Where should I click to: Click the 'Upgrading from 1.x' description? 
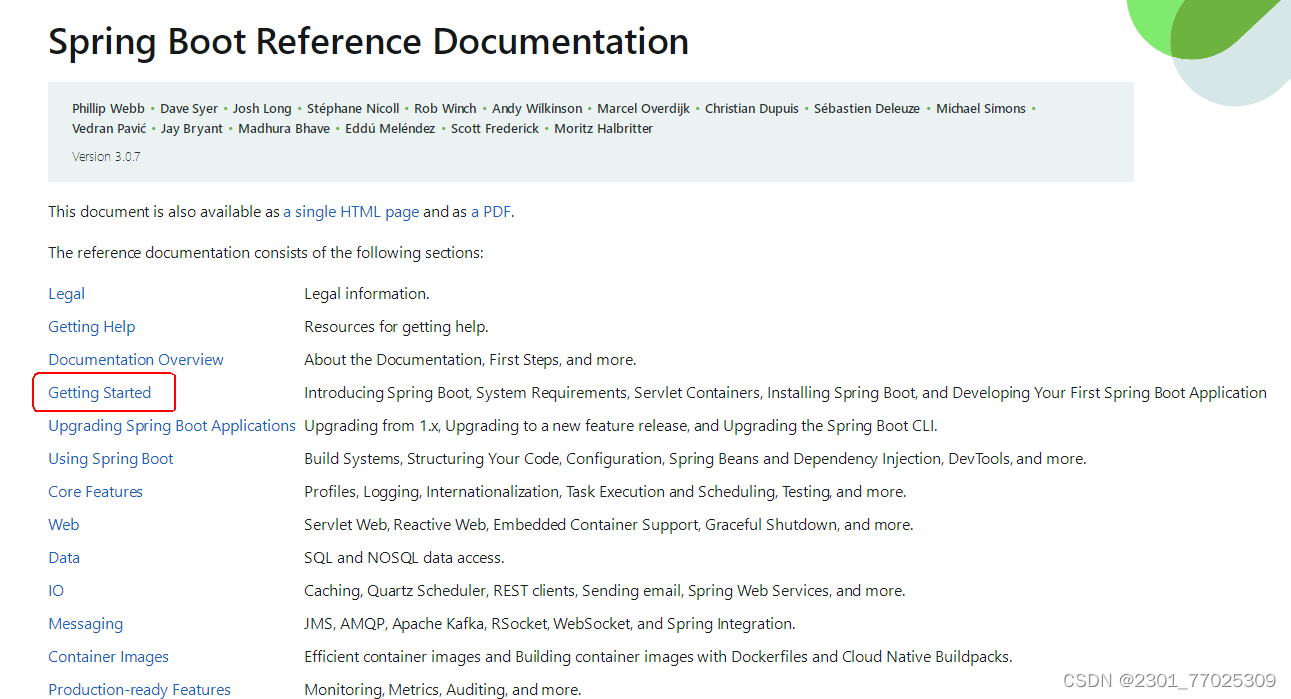pyautogui.click(x=620, y=426)
